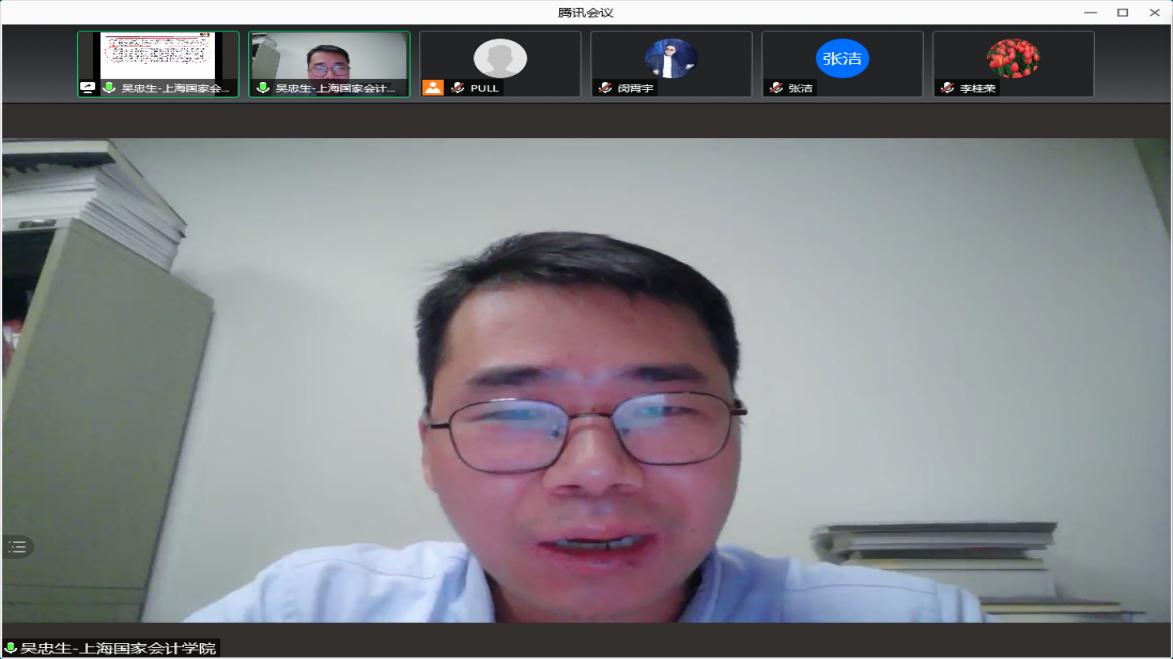Maximize the 腾讯会议 window
The width and height of the screenshot is (1173, 659).
click(1122, 12)
